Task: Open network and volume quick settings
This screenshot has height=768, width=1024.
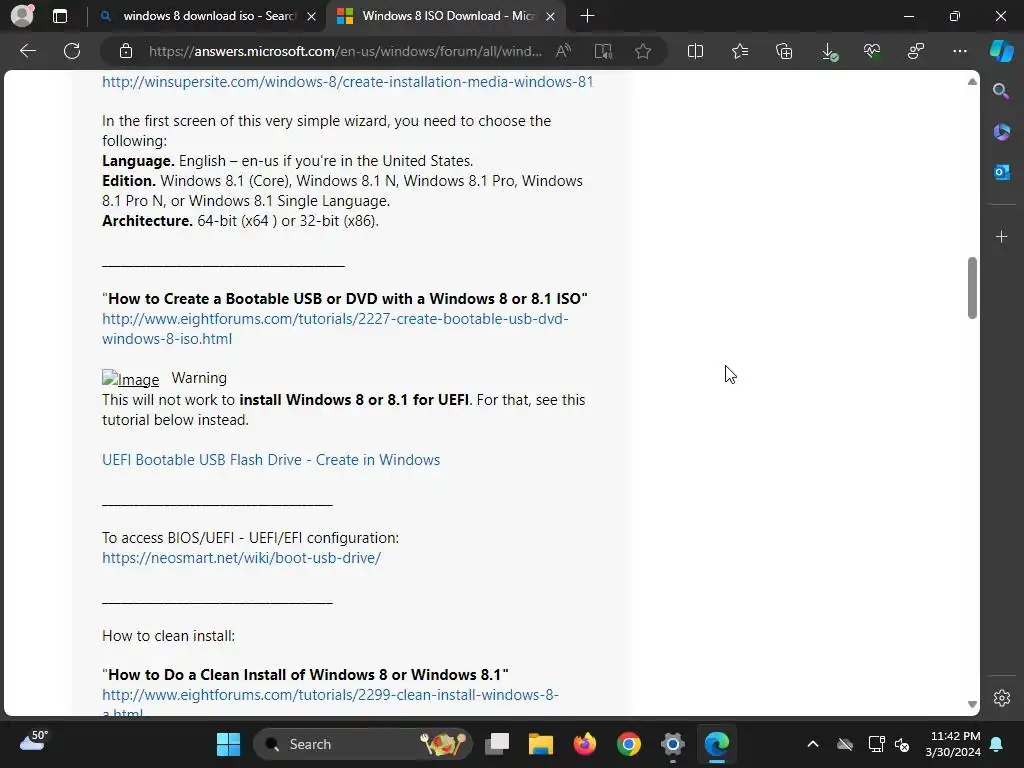Action: click(x=889, y=744)
